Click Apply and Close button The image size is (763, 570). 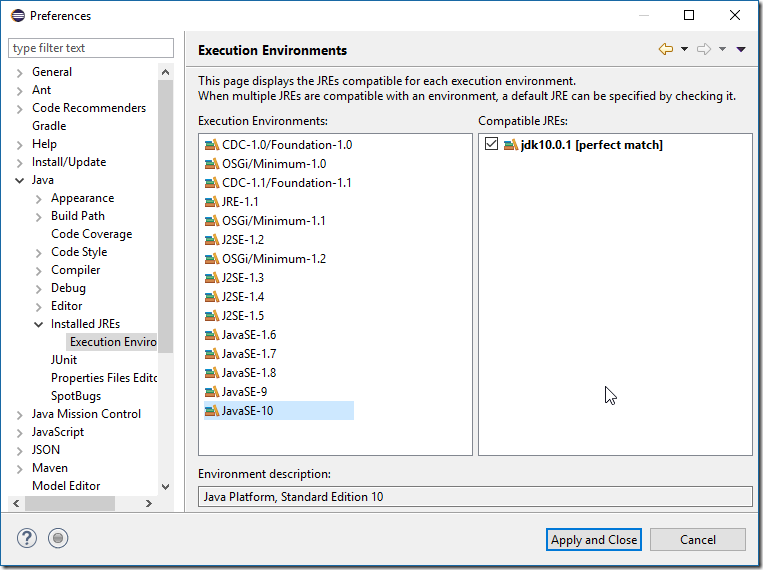click(594, 540)
